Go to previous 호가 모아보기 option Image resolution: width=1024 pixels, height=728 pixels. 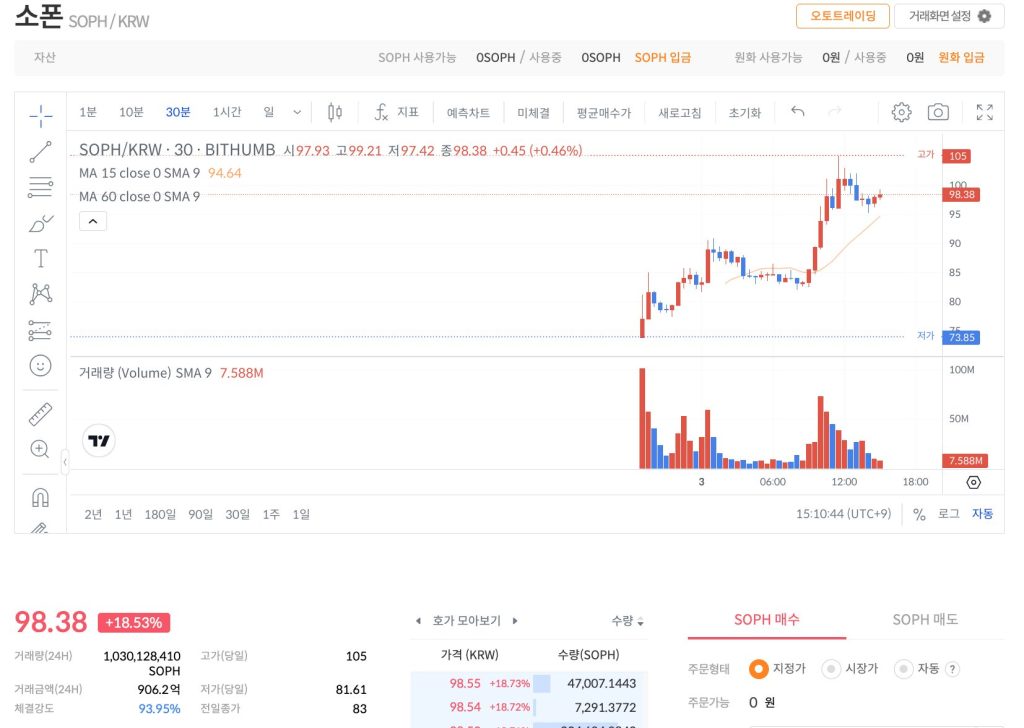click(x=418, y=621)
